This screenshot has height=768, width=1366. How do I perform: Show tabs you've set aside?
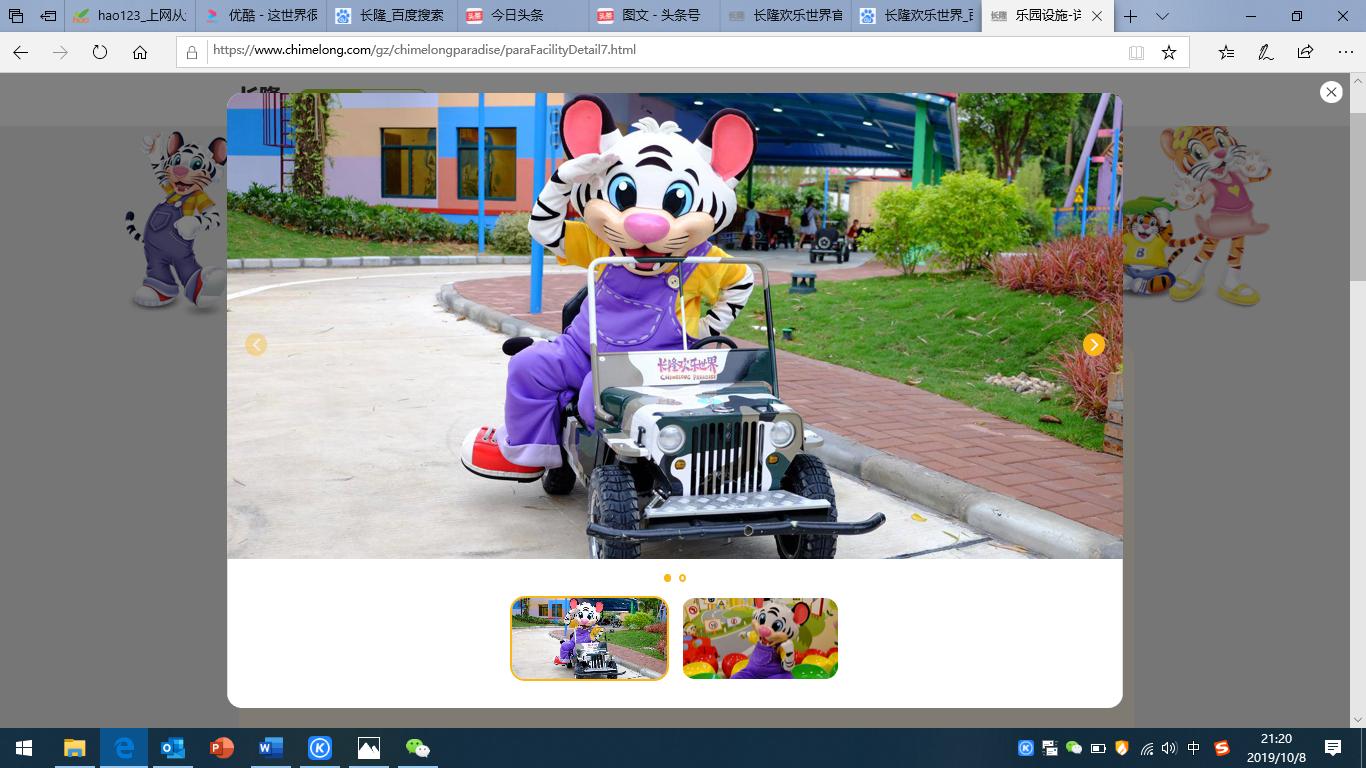[x=16, y=16]
